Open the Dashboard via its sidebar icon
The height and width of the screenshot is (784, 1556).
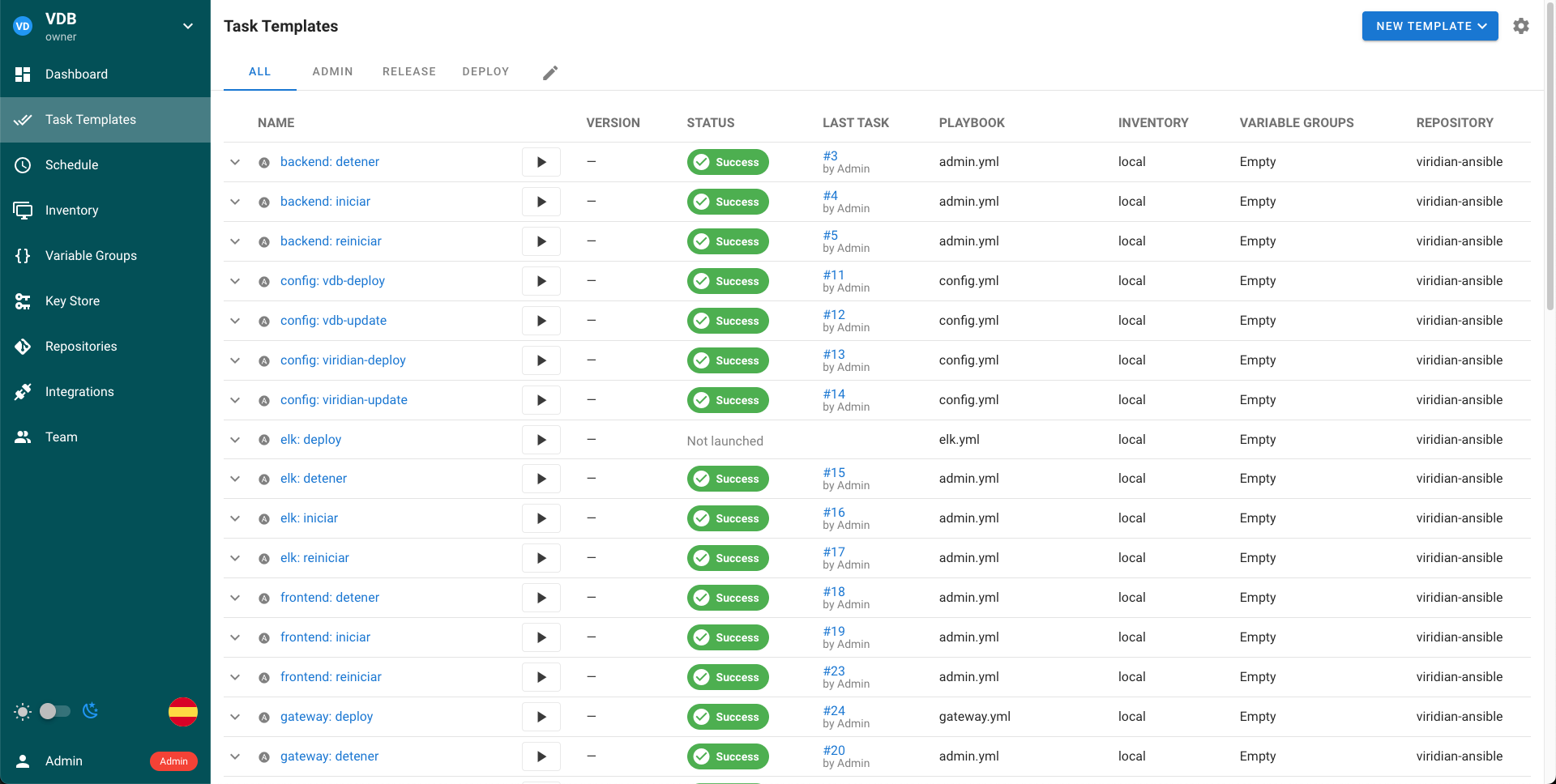pyautogui.click(x=23, y=74)
